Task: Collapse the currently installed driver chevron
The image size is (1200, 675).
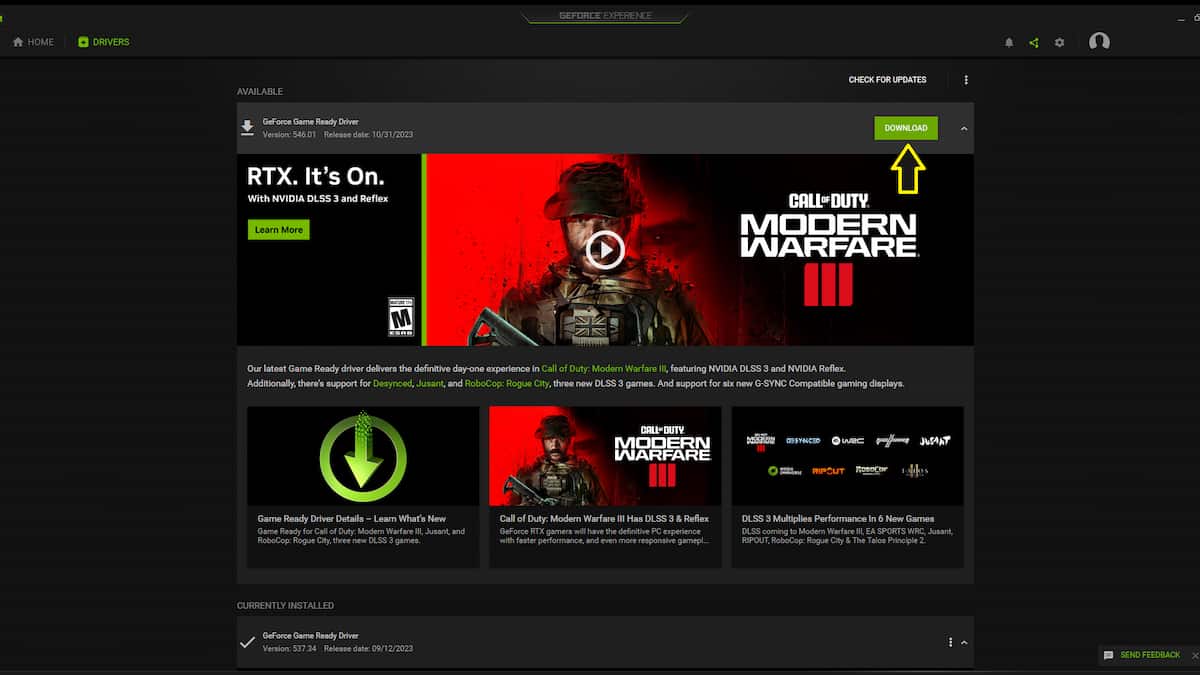Action: [964, 642]
